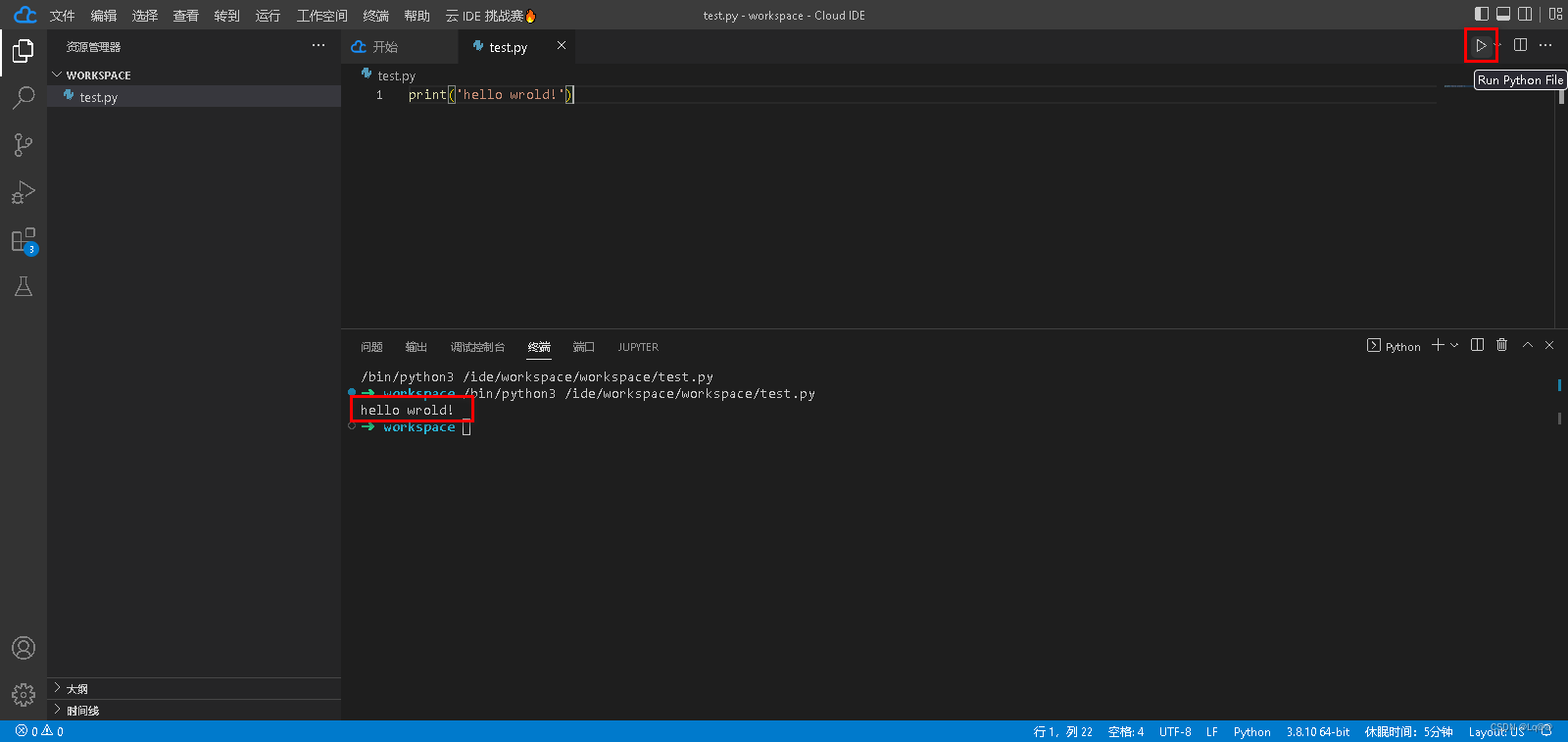This screenshot has width=1568, height=742.
Task: Open new terminal profile dropdown arrow
Action: (1454, 345)
